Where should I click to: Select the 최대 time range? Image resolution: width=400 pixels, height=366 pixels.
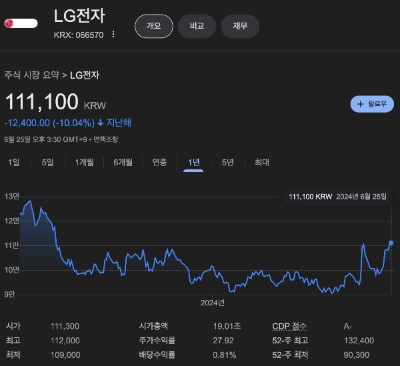click(x=262, y=162)
